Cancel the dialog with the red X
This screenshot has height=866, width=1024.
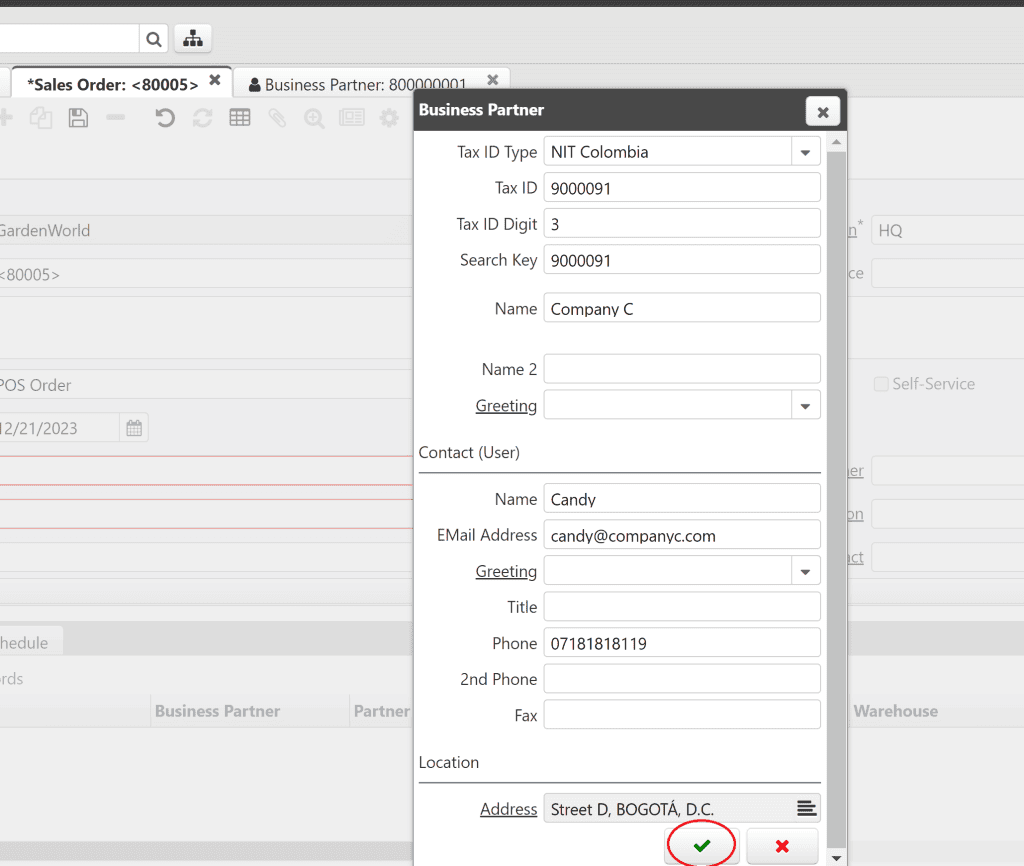click(x=782, y=846)
